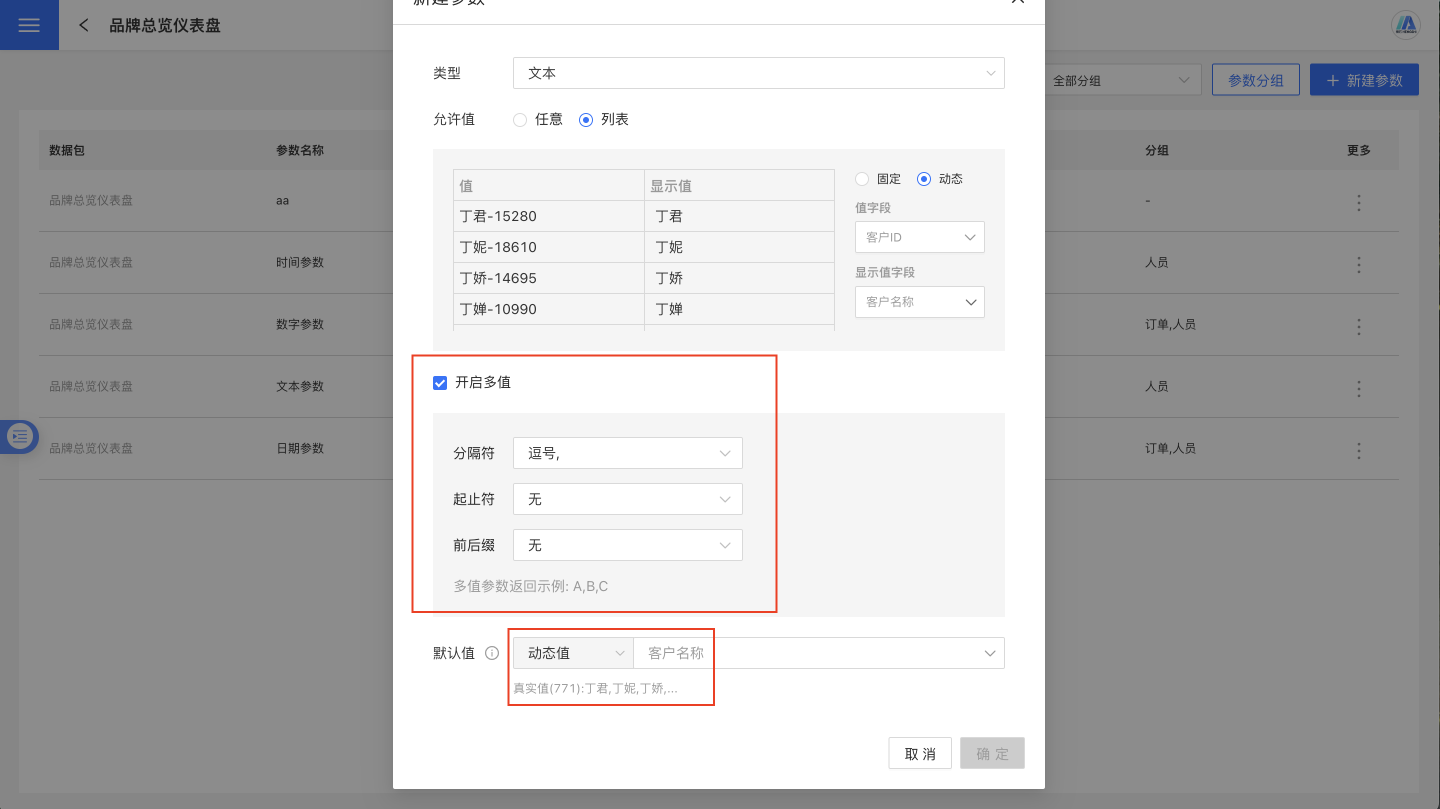Open the 起止符 dropdown
The height and width of the screenshot is (809, 1440).
point(627,499)
